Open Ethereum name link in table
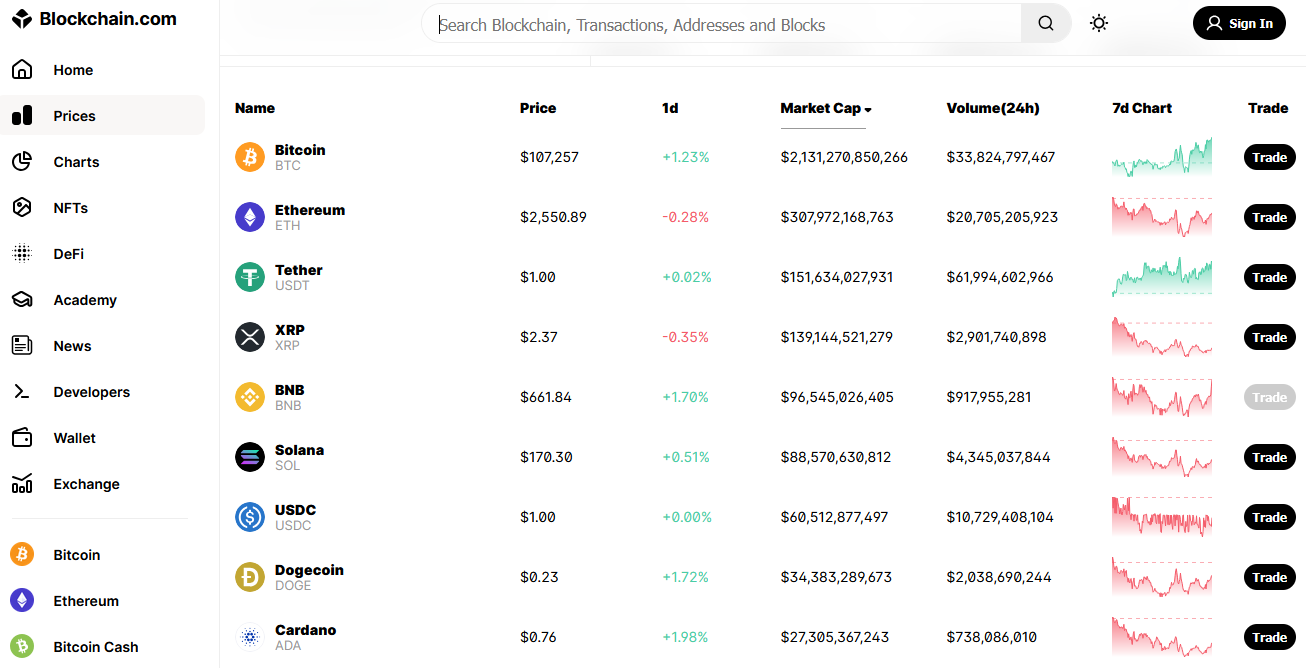This screenshot has height=668, width=1306. [x=310, y=210]
